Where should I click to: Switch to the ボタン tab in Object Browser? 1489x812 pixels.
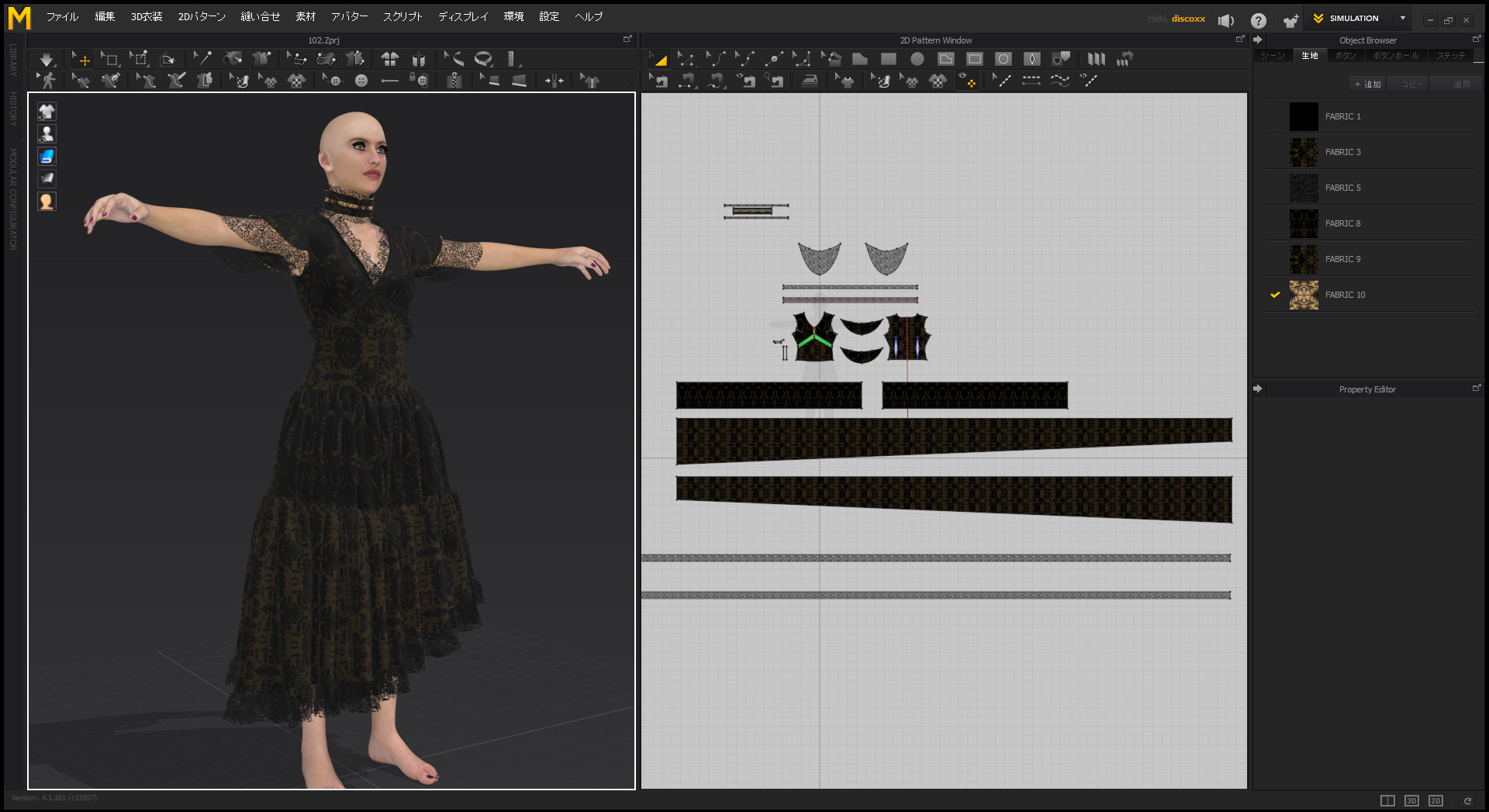1346,56
